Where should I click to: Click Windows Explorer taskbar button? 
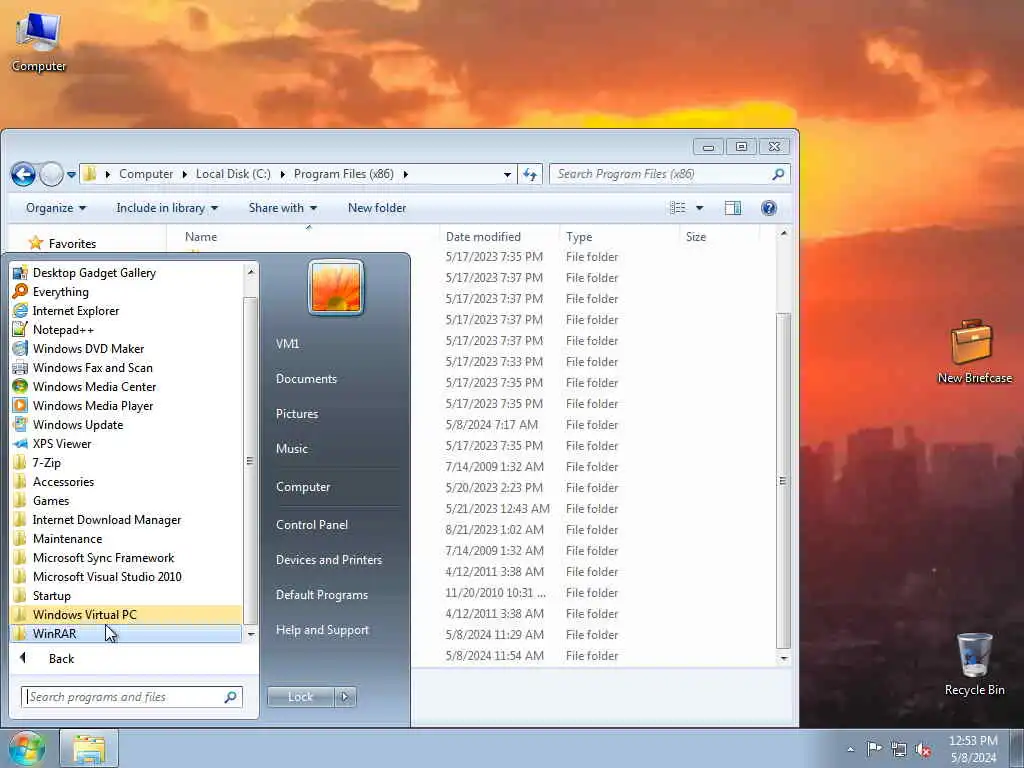(89, 748)
